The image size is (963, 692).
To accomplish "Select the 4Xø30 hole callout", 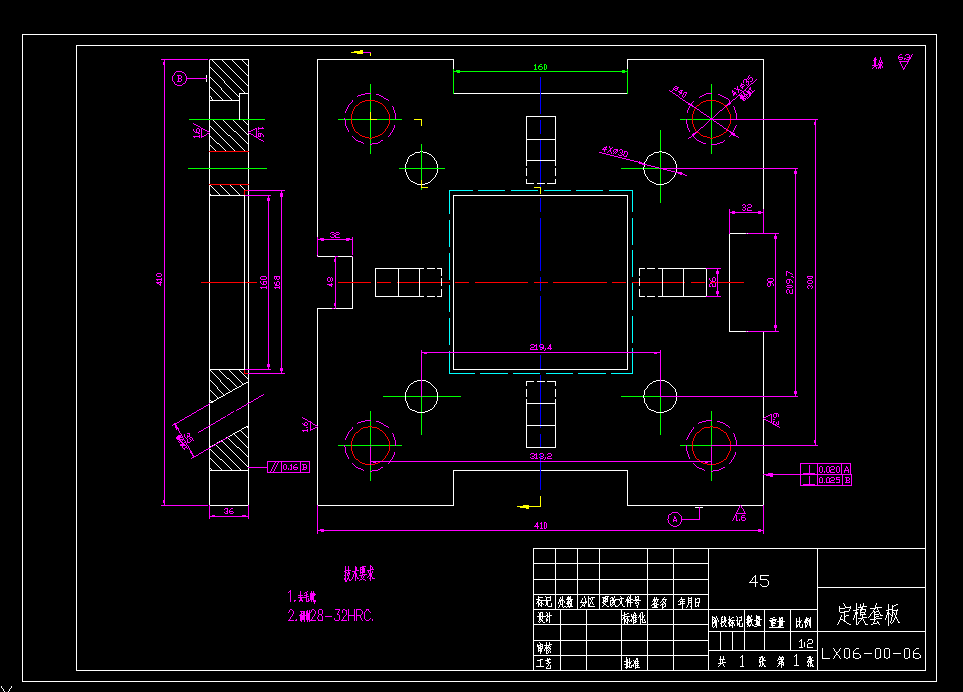I will [615, 151].
